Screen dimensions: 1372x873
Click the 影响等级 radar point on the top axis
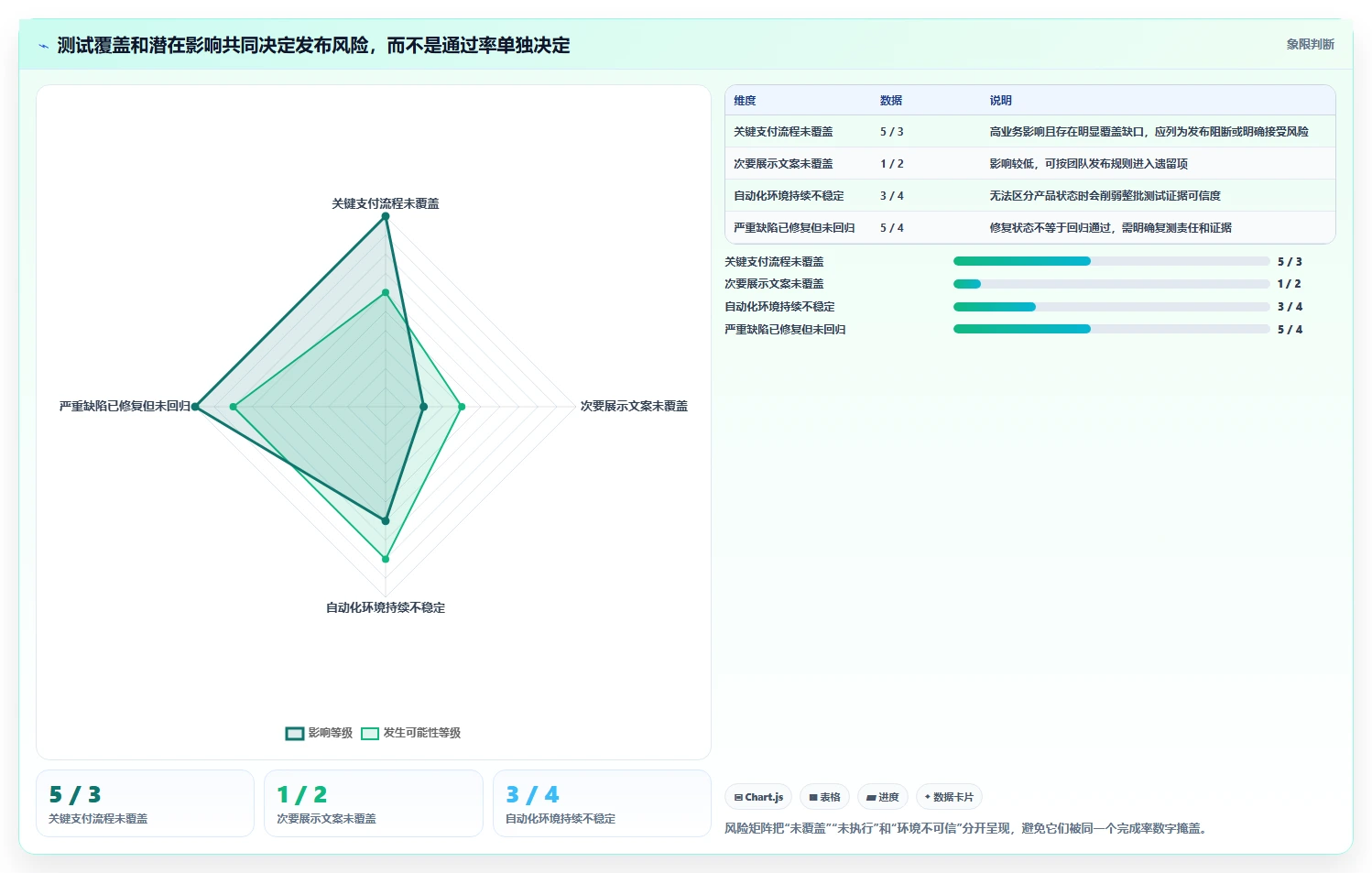pyautogui.click(x=386, y=216)
